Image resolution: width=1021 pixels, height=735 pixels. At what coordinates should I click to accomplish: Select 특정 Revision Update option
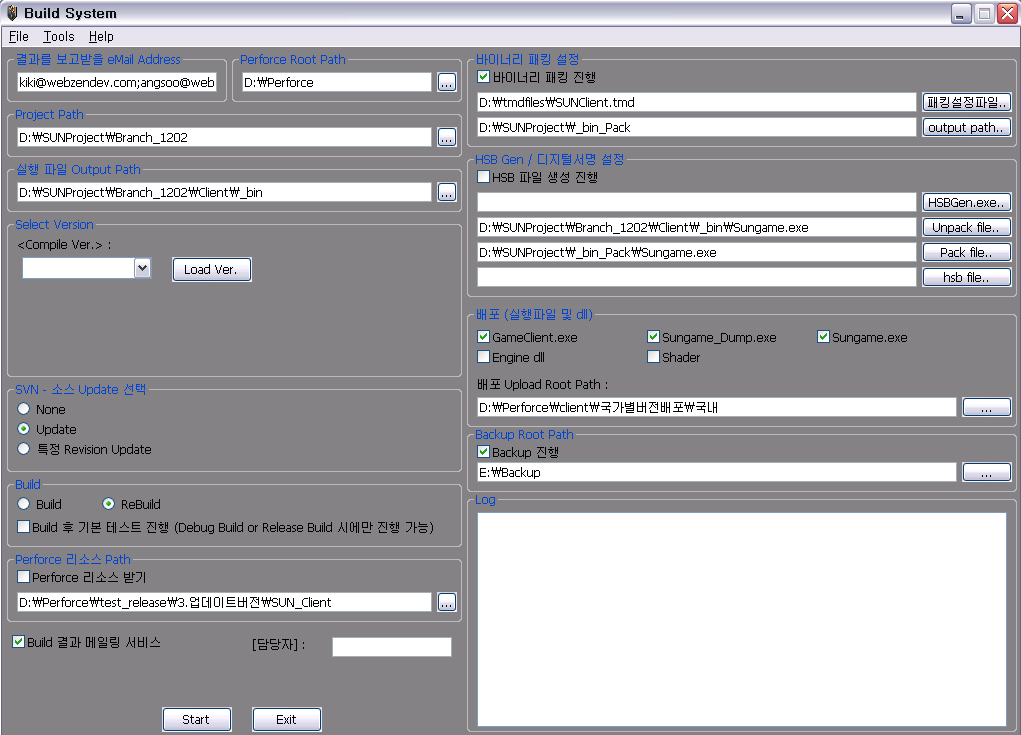[24, 449]
